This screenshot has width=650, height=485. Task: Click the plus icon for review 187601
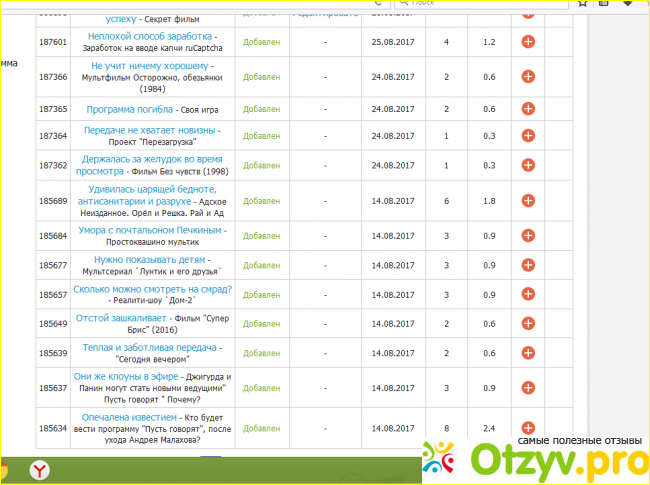click(528, 43)
